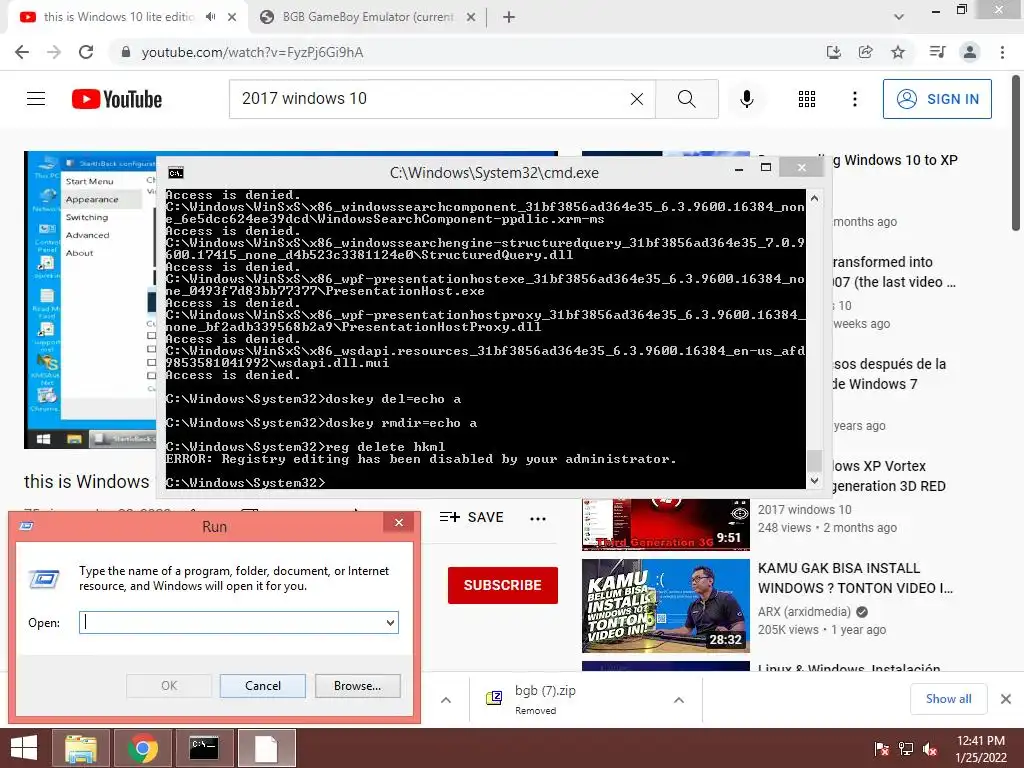Image resolution: width=1024 pixels, height=768 pixels.
Task: Go to YouTube home via logo
Action: pyautogui.click(x=117, y=99)
